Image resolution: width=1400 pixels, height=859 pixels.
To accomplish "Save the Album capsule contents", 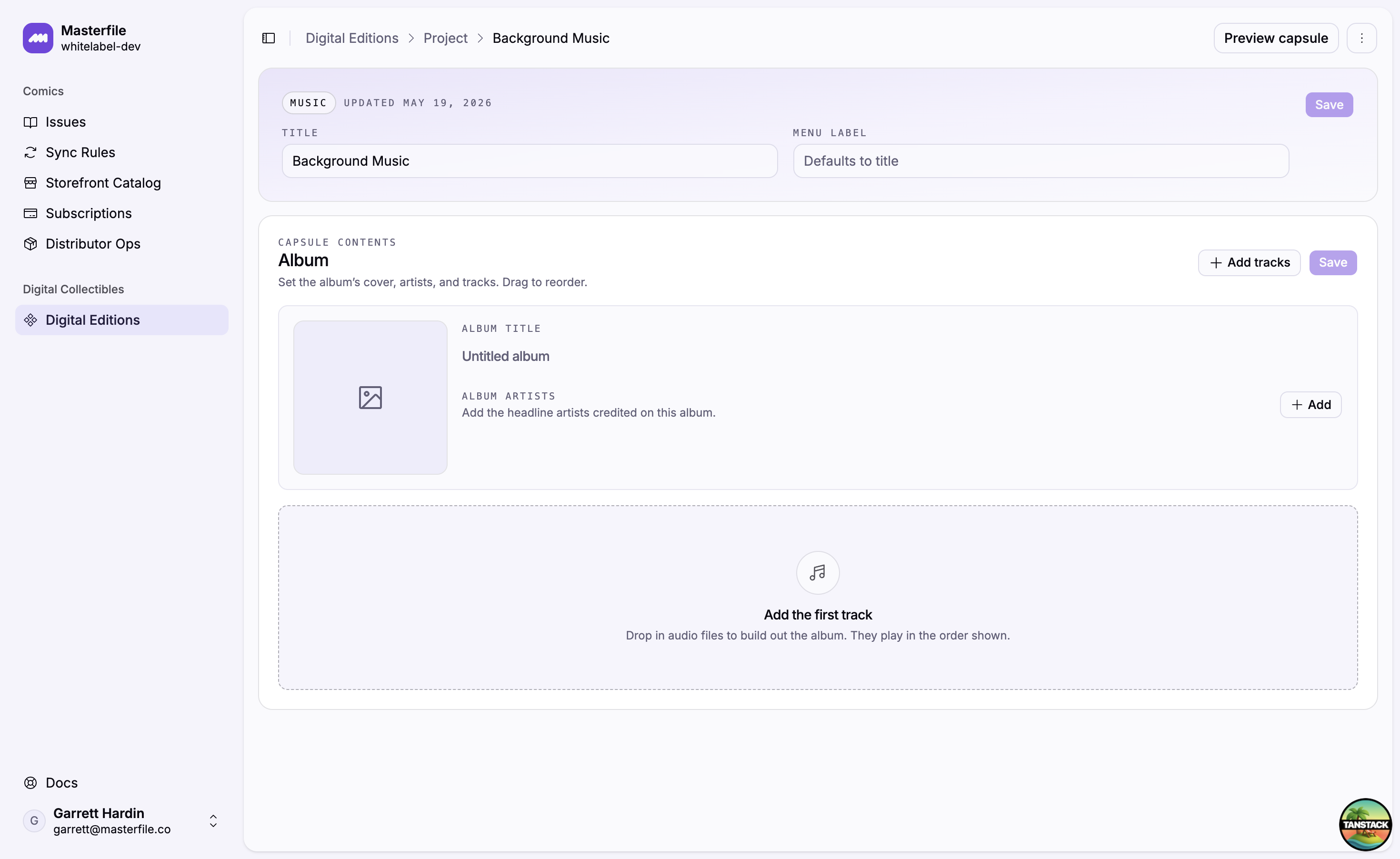I will (1333, 262).
